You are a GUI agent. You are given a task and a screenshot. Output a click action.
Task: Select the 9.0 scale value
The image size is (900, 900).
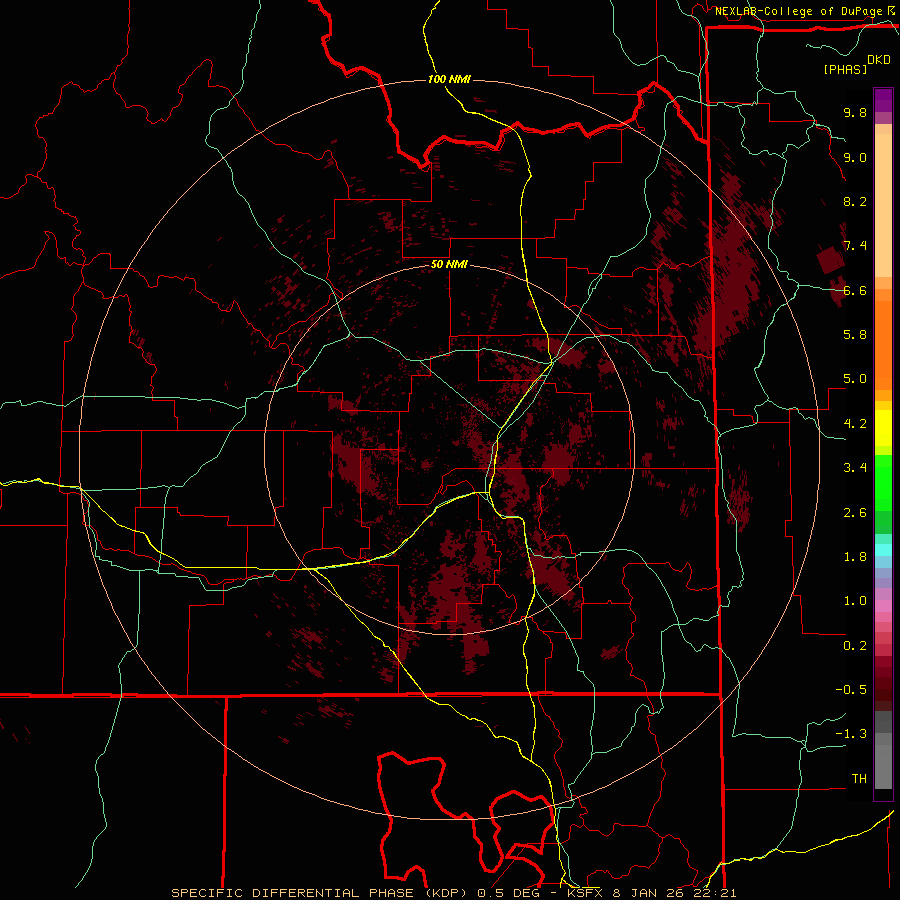[x=855, y=157]
